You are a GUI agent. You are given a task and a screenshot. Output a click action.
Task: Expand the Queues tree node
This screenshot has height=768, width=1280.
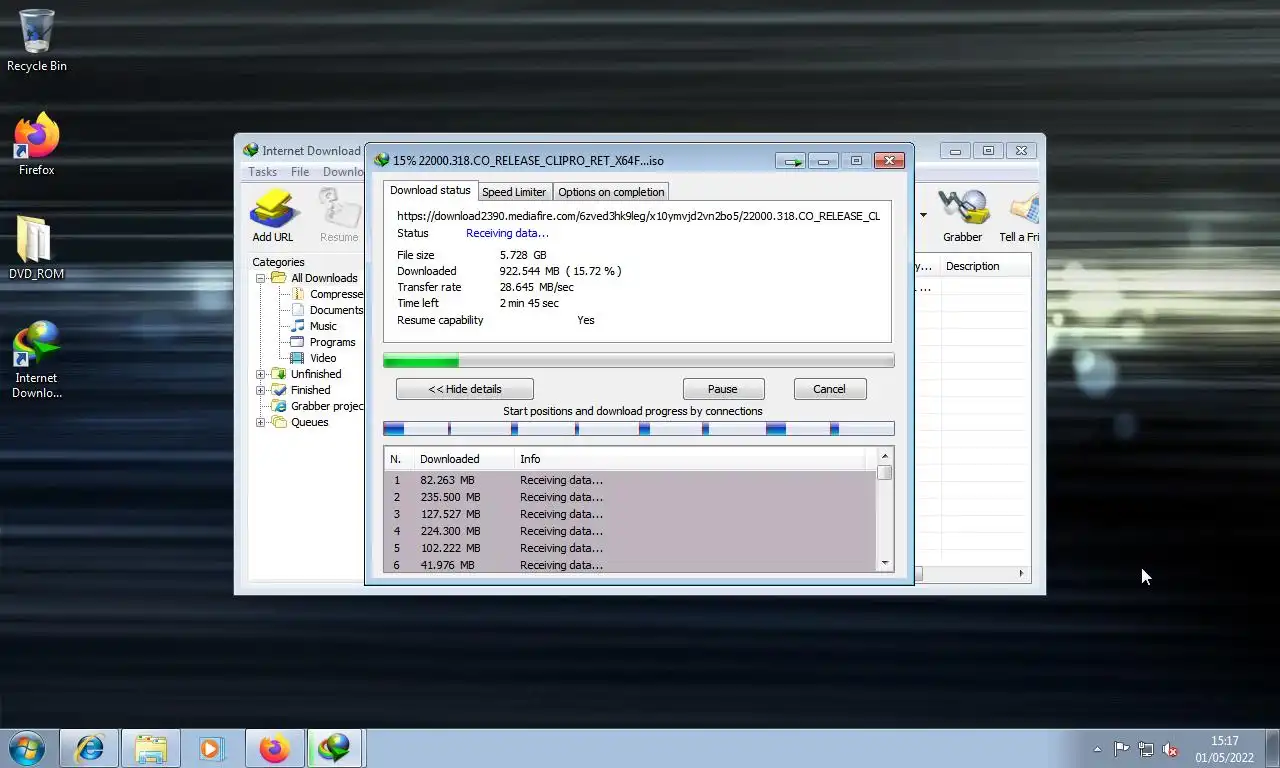(x=261, y=422)
